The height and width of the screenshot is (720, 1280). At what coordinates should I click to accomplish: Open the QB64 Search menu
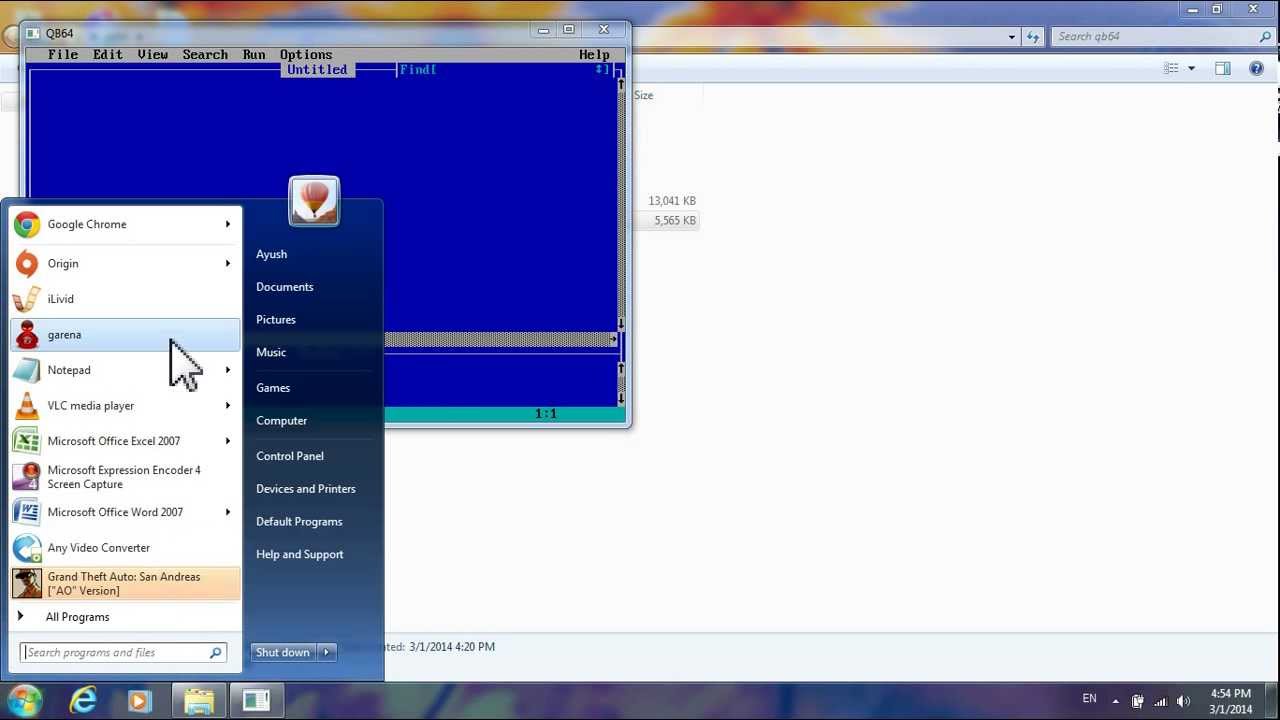point(205,55)
